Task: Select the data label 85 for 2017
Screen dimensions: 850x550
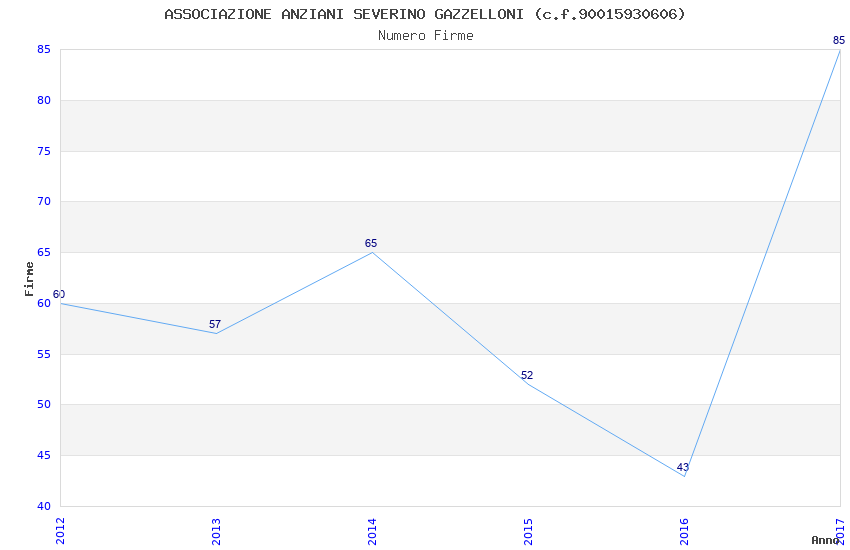Action: pyautogui.click(x=839, y=40)
